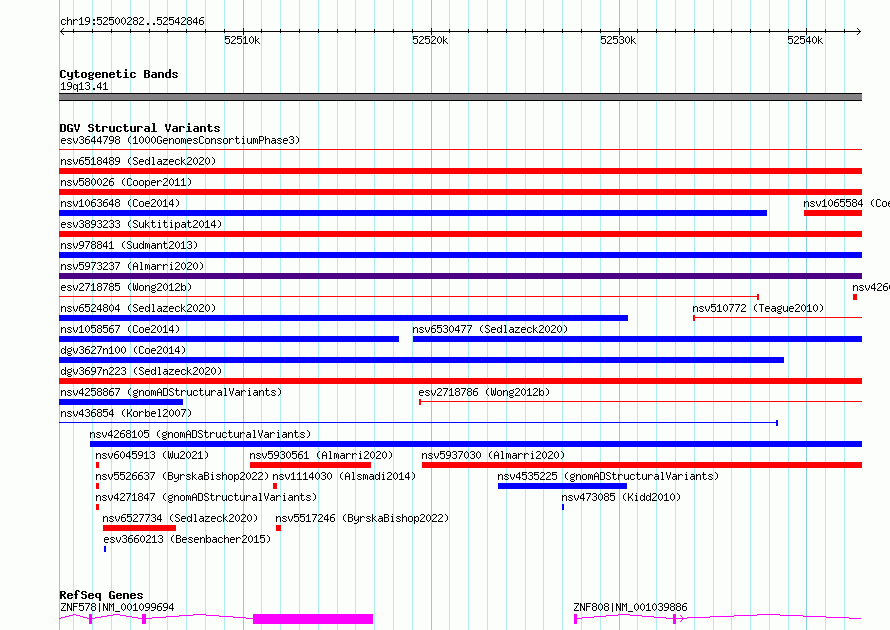Viewport: 890px width, 630px height.
Task: Select the blue bar under nsv4535225
Action: coord(562,486)
